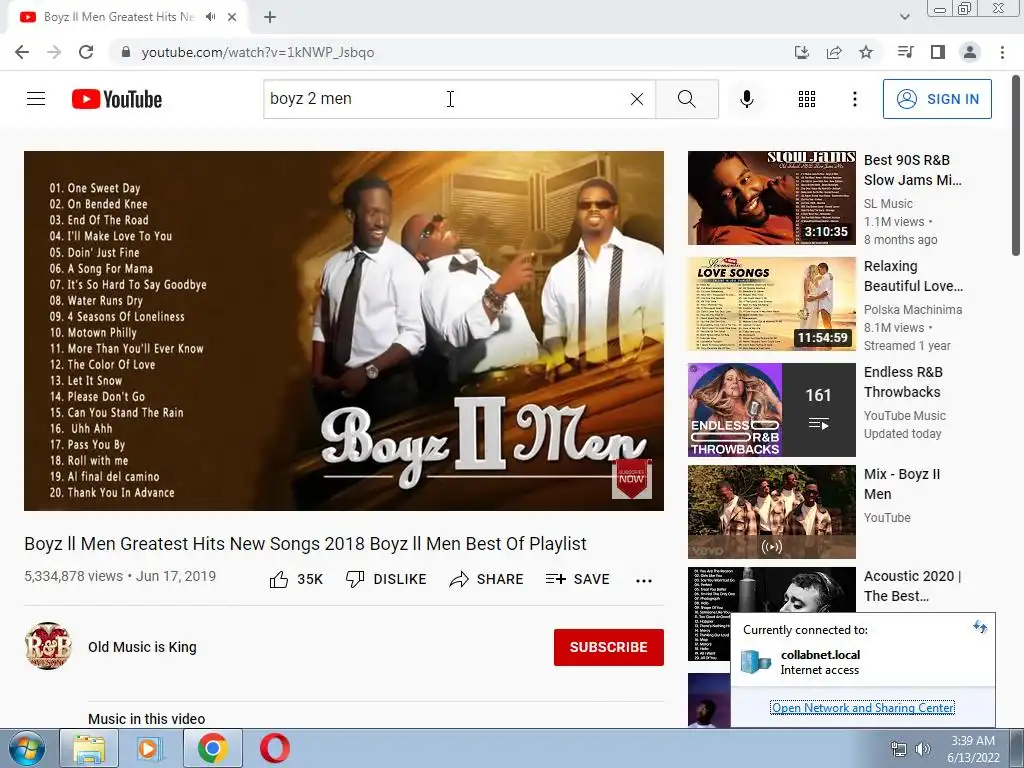Open the Chrome profile avatar

point(970,52)
